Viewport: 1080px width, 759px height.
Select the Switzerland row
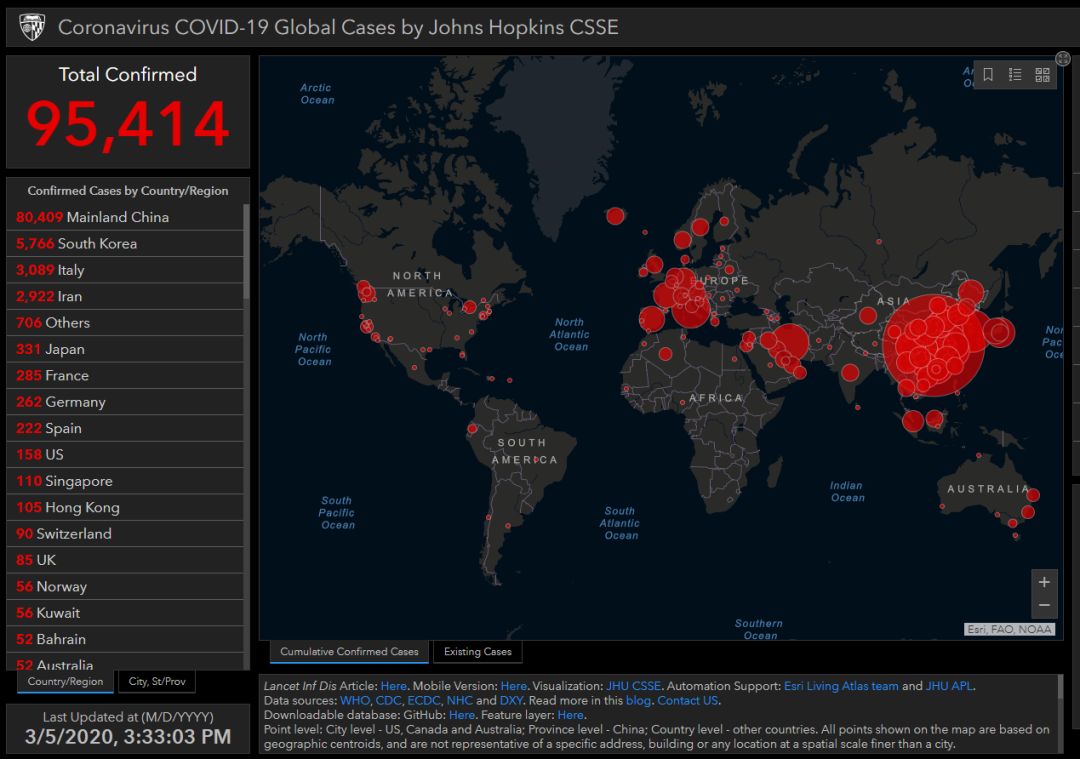125,534
